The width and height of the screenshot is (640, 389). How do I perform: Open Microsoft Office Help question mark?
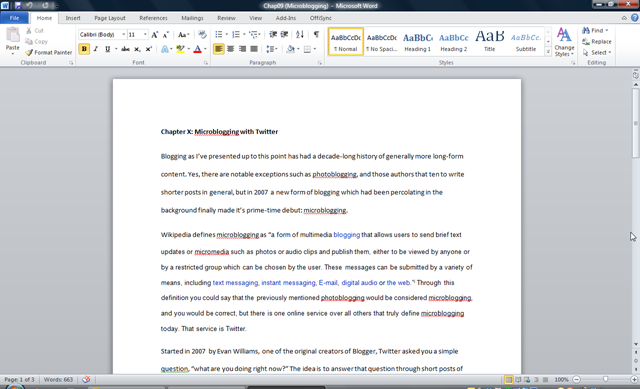635,18
